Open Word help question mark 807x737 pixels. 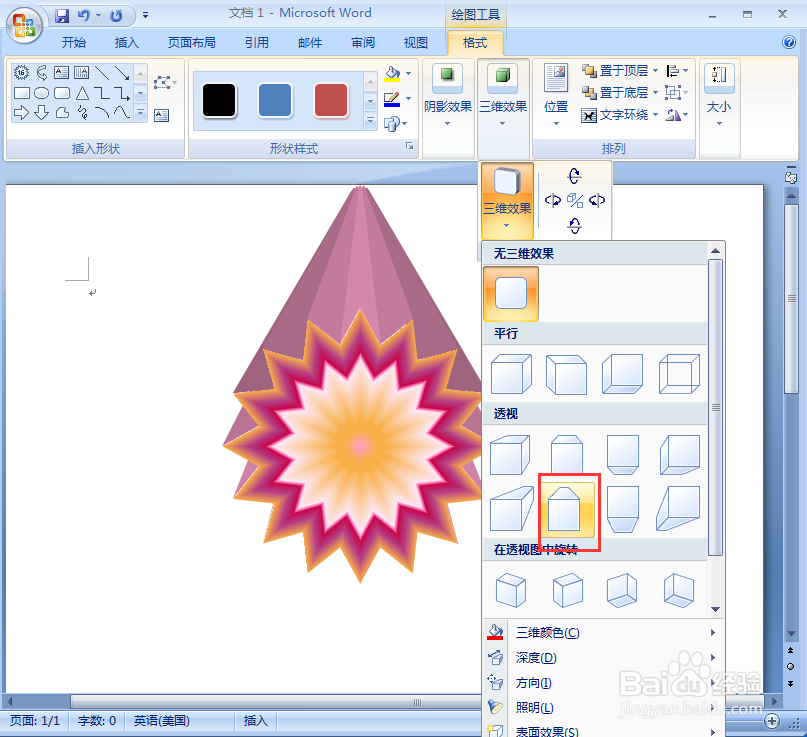click(788, 42)
